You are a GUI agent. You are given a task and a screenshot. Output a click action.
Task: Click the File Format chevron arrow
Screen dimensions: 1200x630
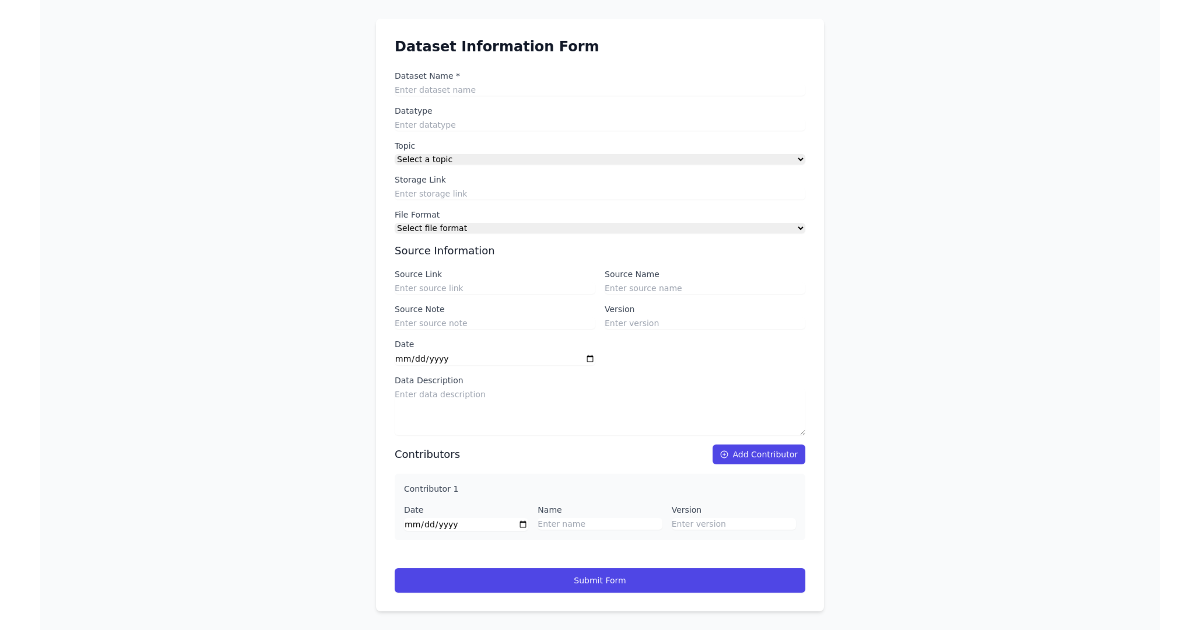800,228
